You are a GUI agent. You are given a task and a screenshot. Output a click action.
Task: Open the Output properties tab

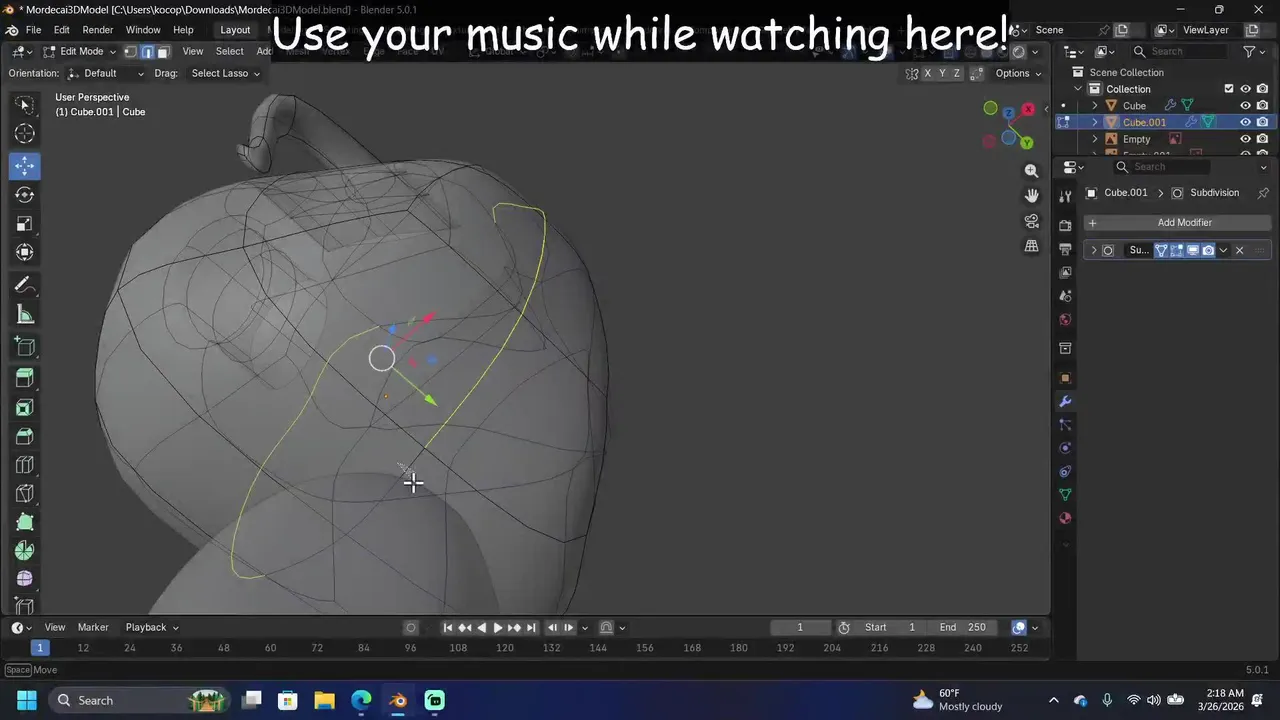pos(1065,249)
